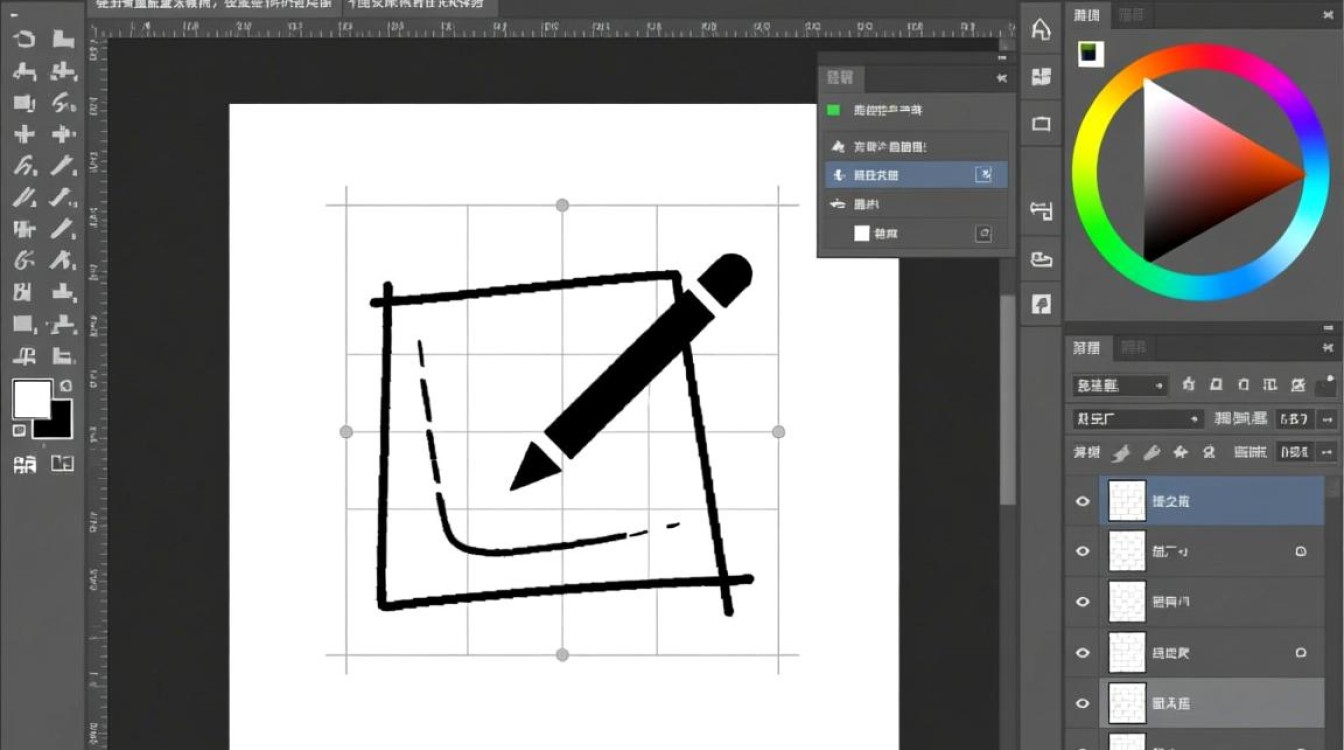Click the home icon in the collapsed panel strip
1344x750 pixels.
pos(1041,30)
